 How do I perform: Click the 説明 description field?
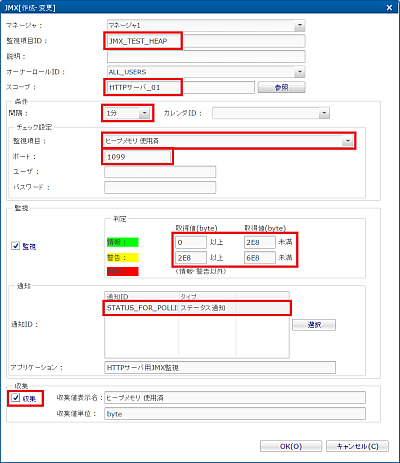click(x=206, y=56)
